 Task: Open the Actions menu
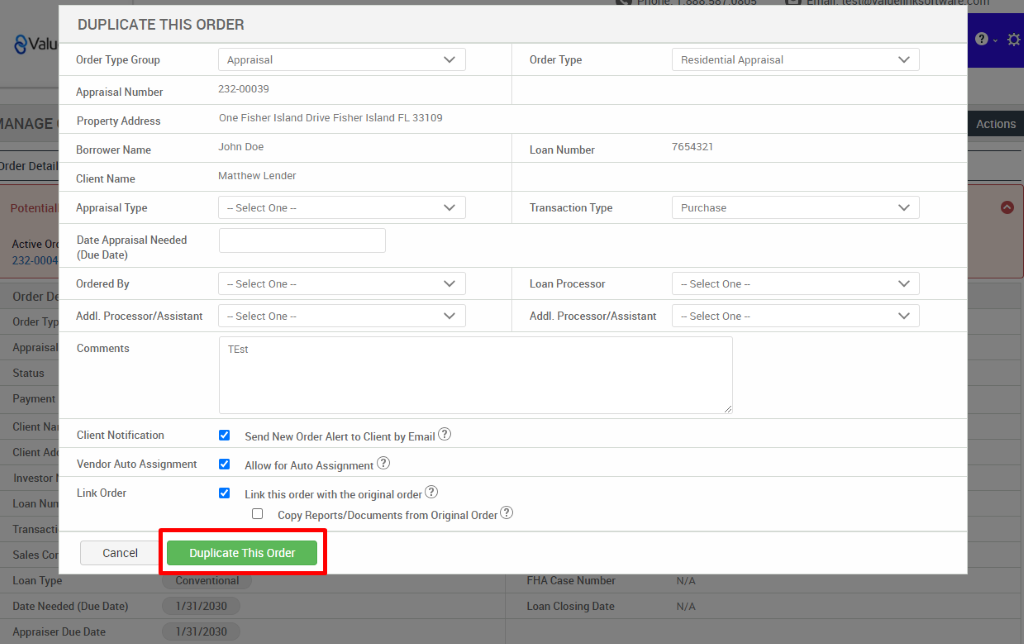click(995, 123)
